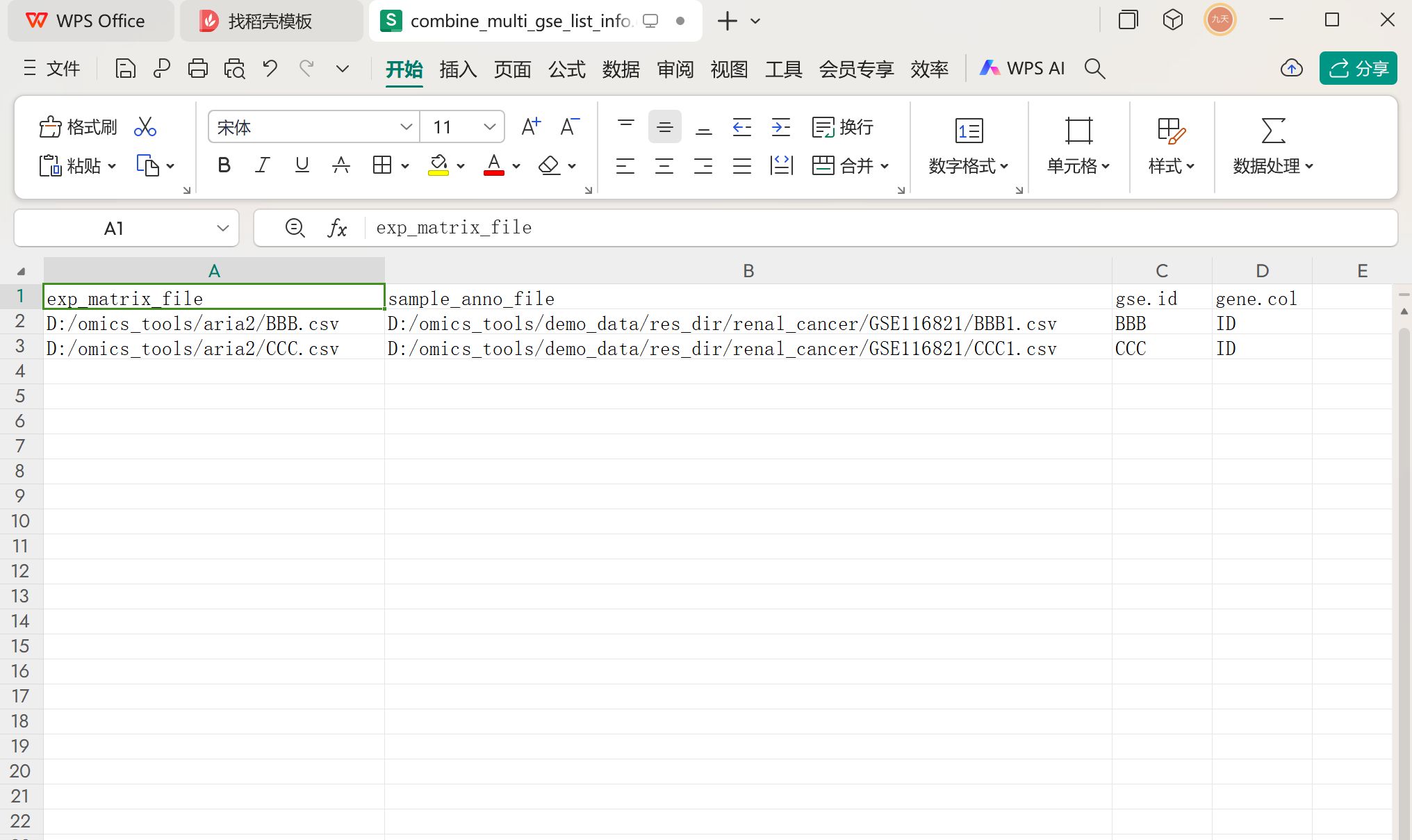The height and width of the screenshot is (840, 1412).
Task: Select cell B2 with BBB1.csv path
Action: tap(748, 324)
